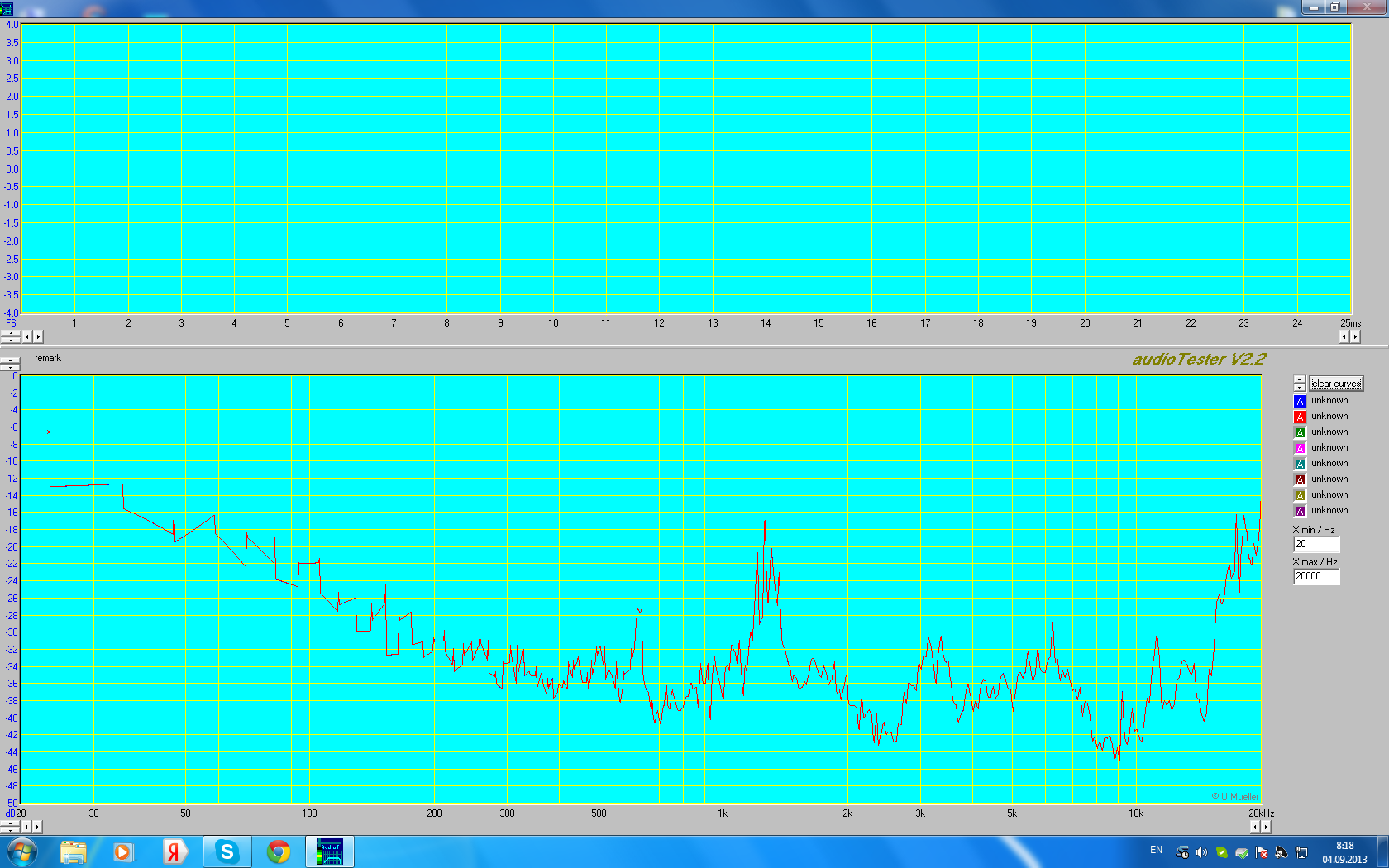
Task: Click the X max / Hz input field
Action: pos(1315,576)
